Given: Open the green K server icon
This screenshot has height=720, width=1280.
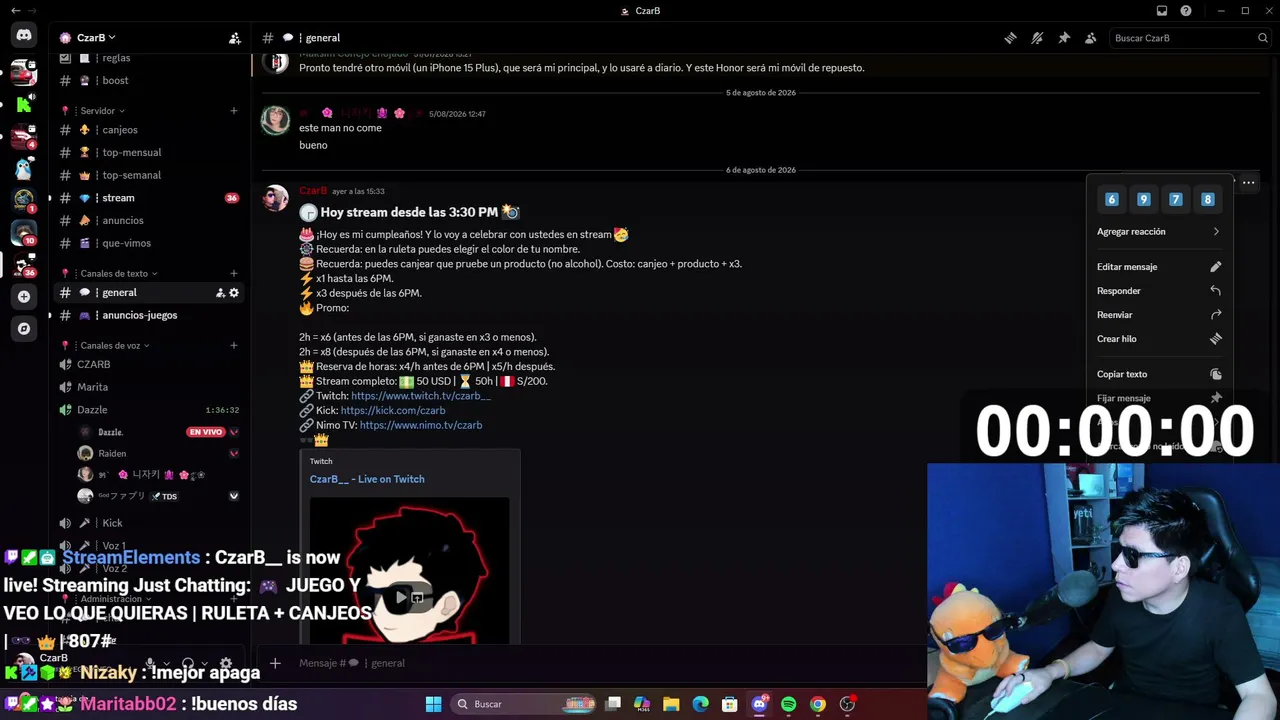Looking at the screenshot, I should [24, 104].
